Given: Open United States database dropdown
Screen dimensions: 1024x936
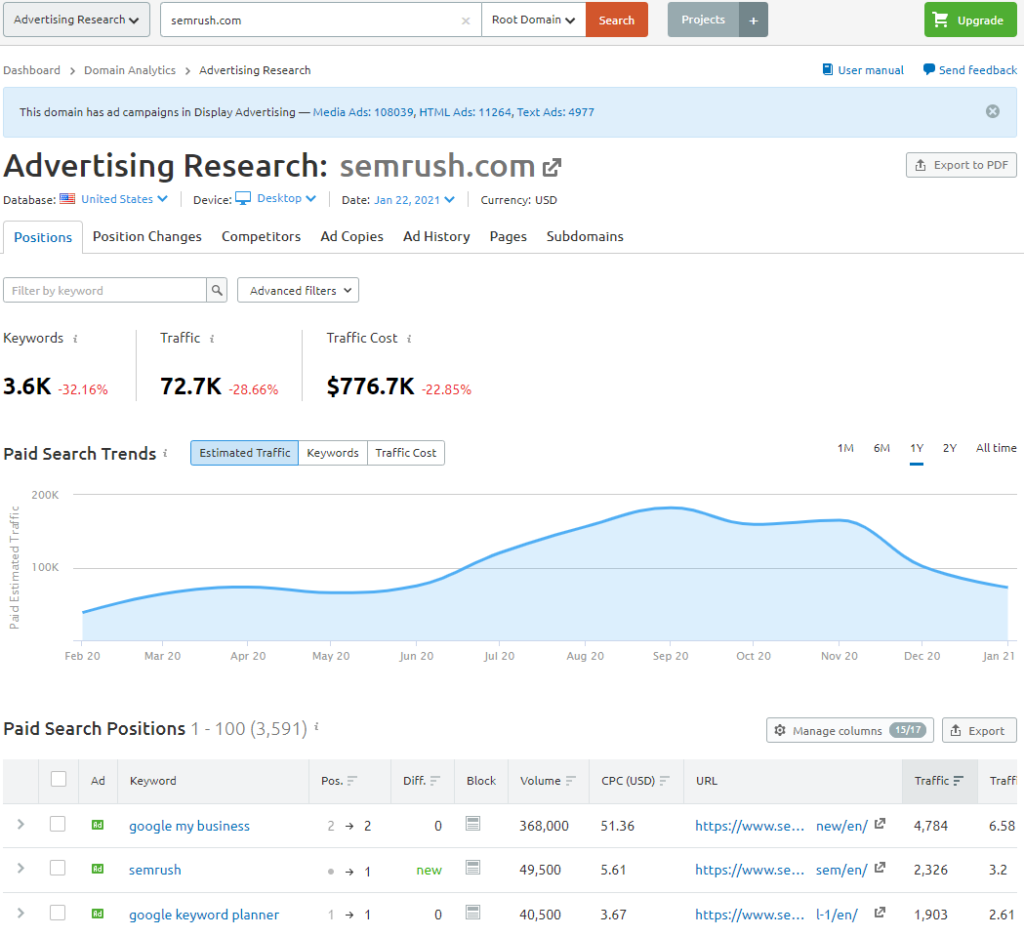Looking at the screenshot, I should click(x=124, y=199).
